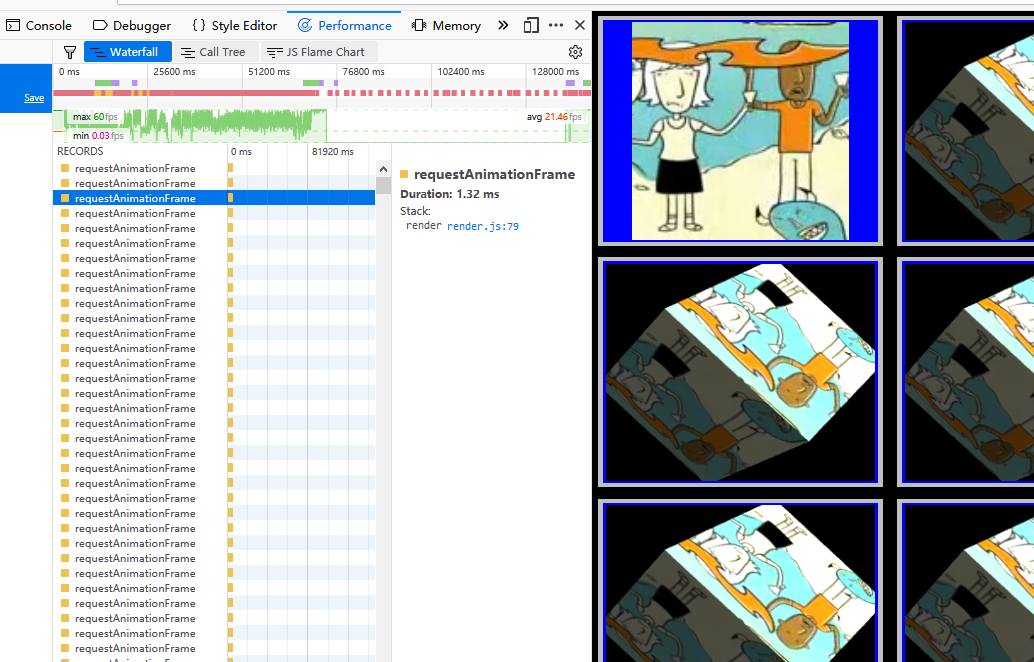The image size is (1034, 662).
Task: Open performance settings gear
Action: [x=575, y=52]
